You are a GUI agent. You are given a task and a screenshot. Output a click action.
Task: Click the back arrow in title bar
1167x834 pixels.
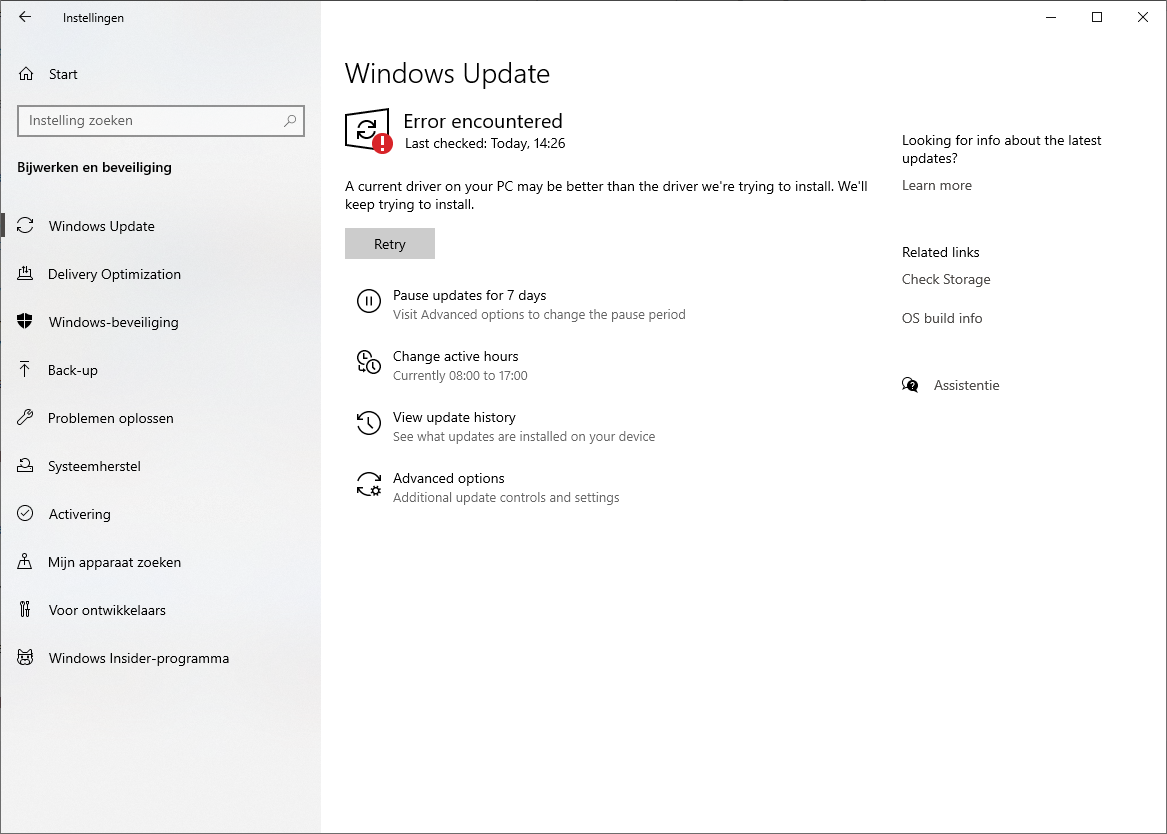tap(25, 16)
